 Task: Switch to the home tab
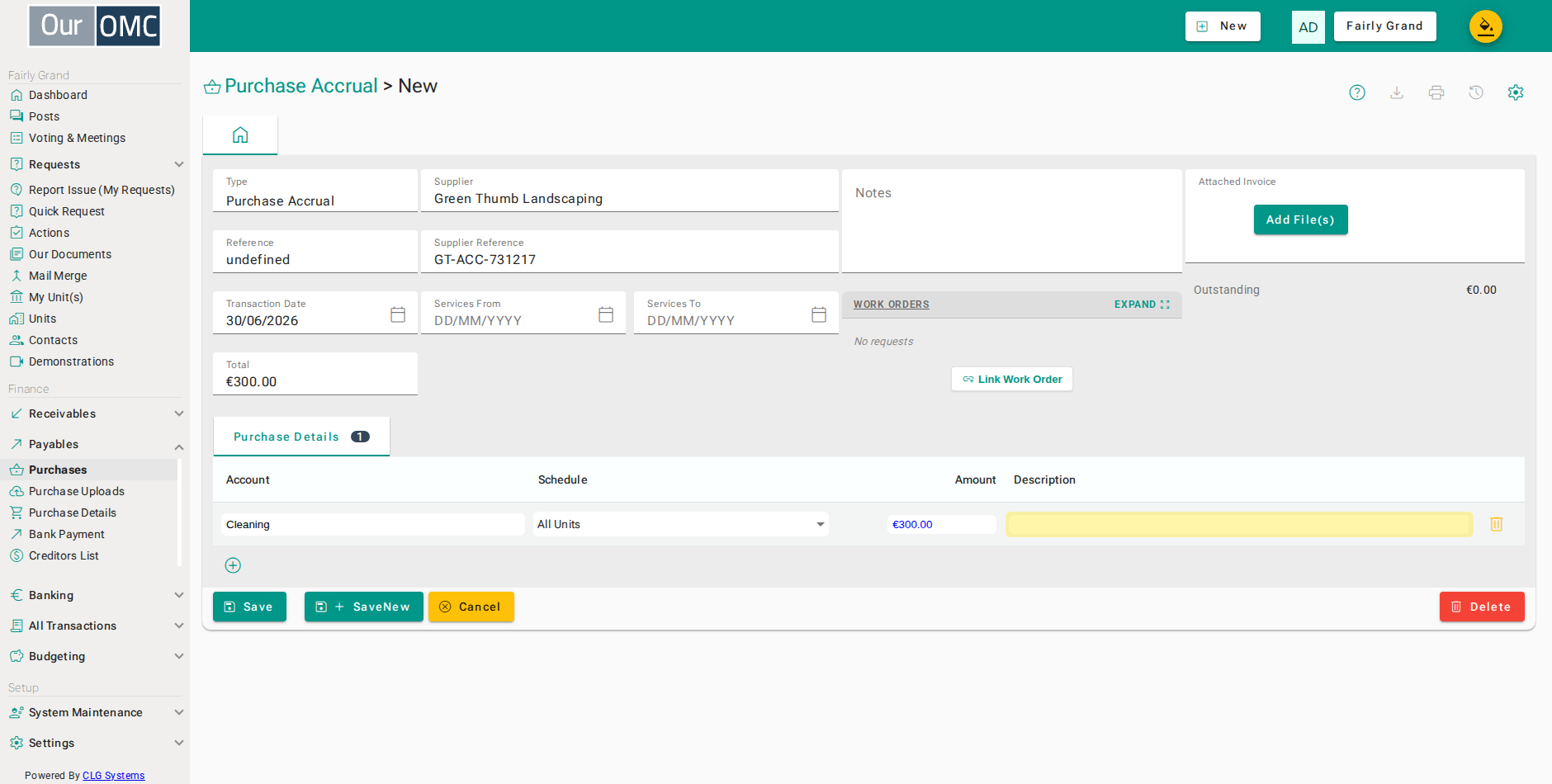(x=240, y=135)
